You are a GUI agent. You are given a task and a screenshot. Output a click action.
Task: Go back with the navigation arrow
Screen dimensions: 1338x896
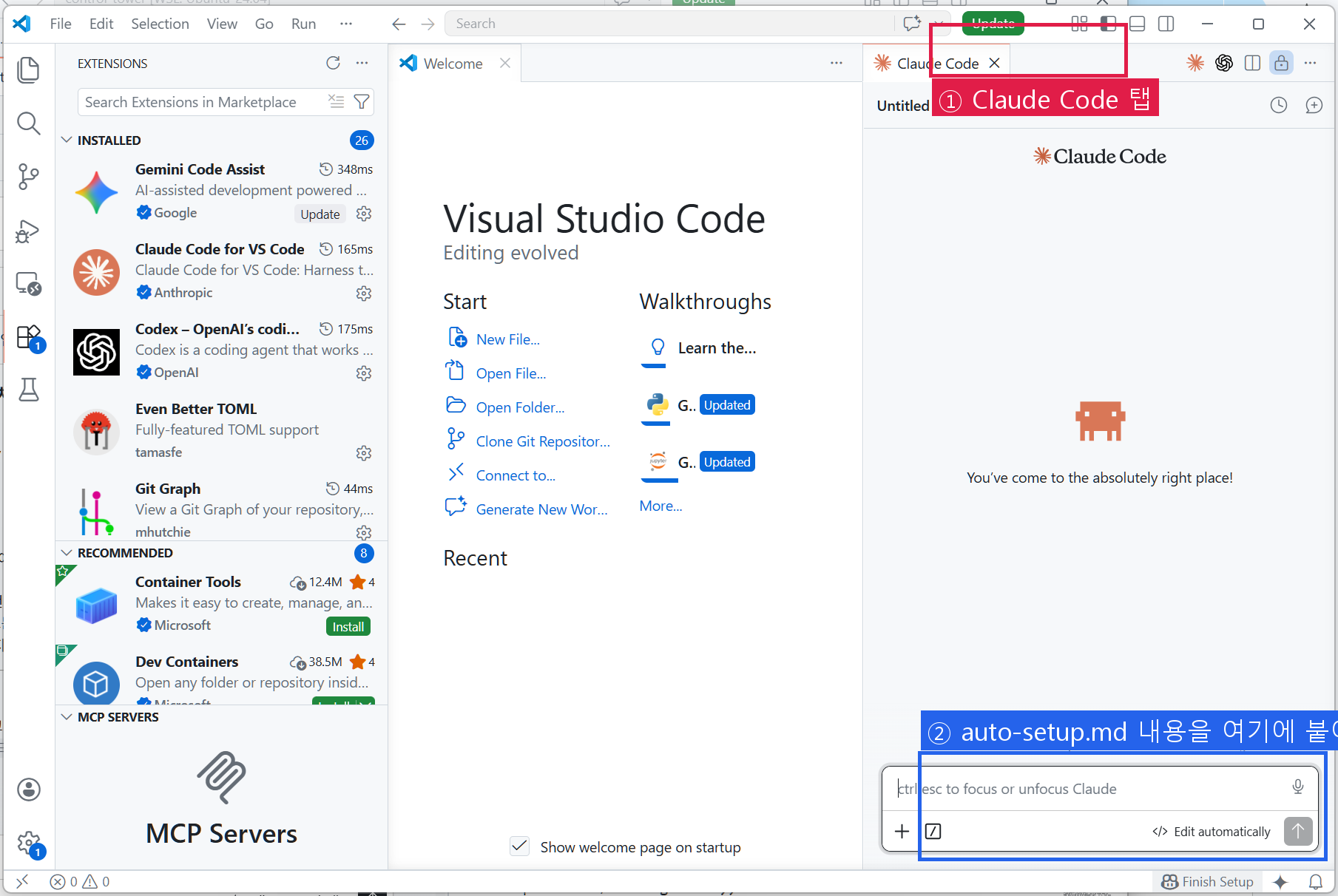[x=399, y=24]
